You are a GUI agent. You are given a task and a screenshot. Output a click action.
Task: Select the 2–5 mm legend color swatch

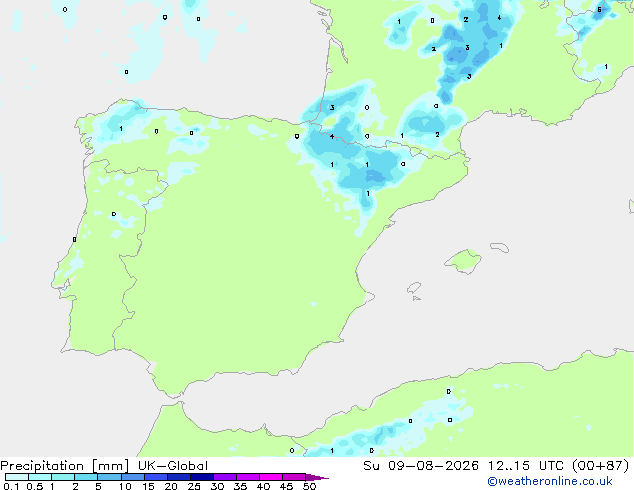pyautogui.click(x=86, y=477)
